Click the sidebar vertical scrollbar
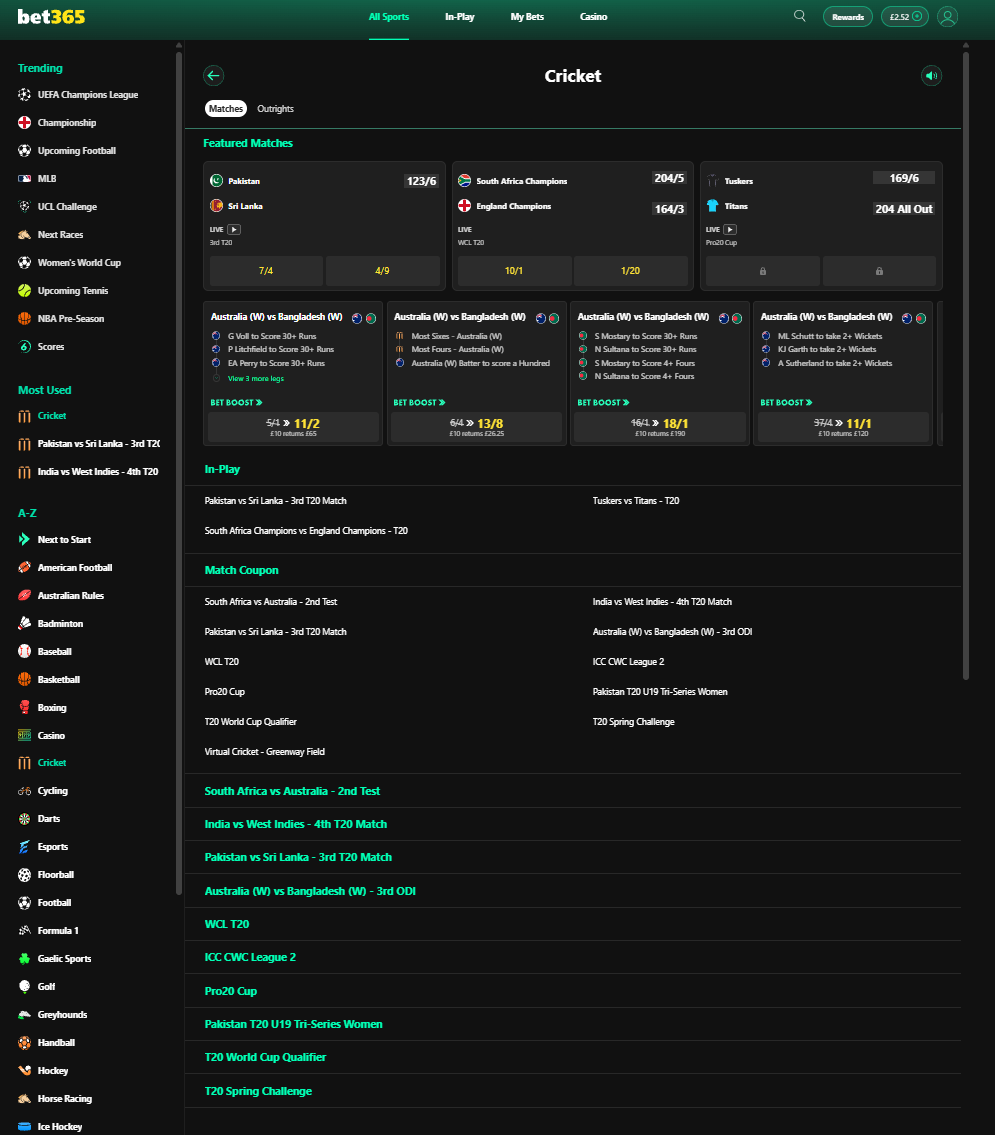Viewport: 995px width, 1135px height. coord(179,471)
